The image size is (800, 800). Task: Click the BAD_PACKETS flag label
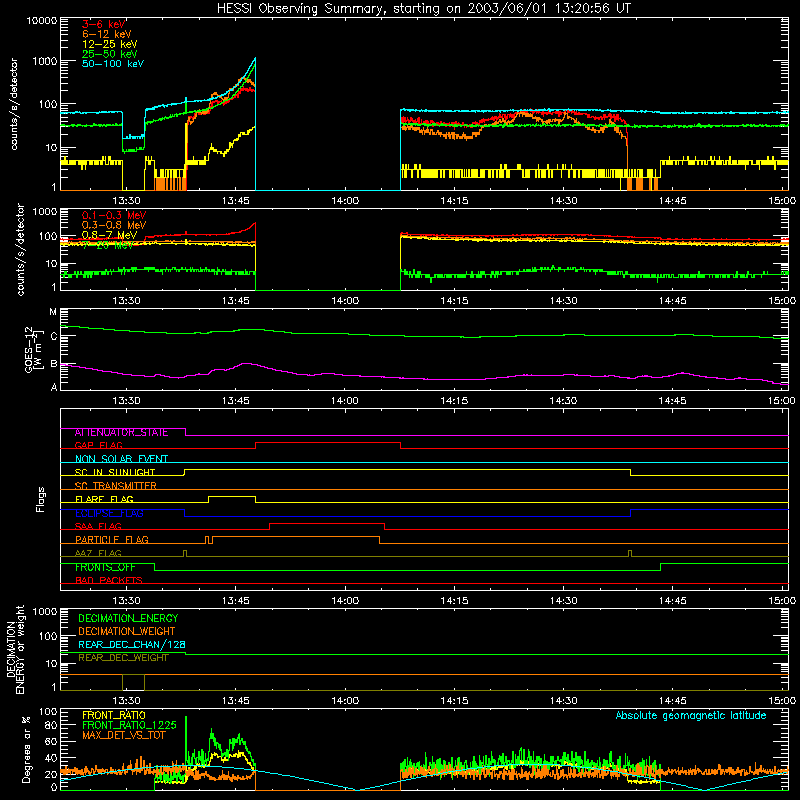[109, 580]
